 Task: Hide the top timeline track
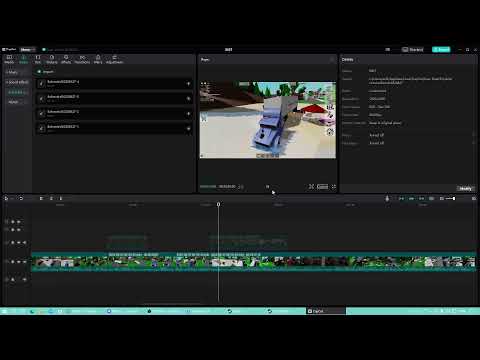click(19, 222)
